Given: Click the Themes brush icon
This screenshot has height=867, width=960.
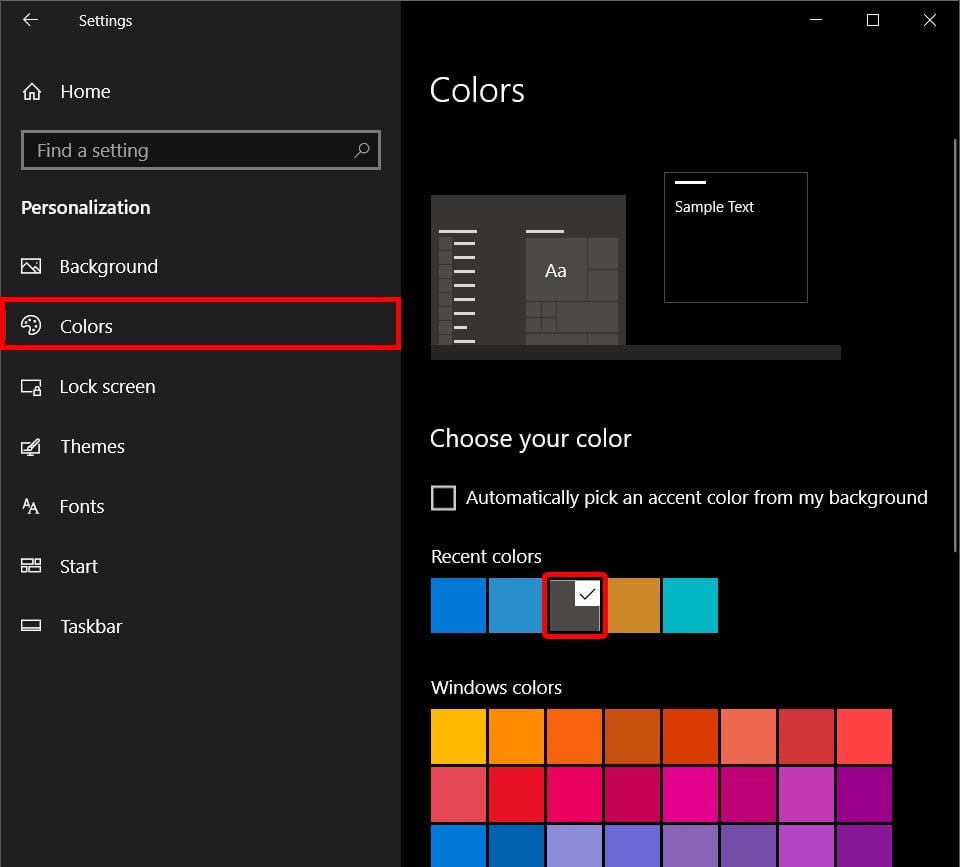Looking at the screenshot, I should 31,447.
